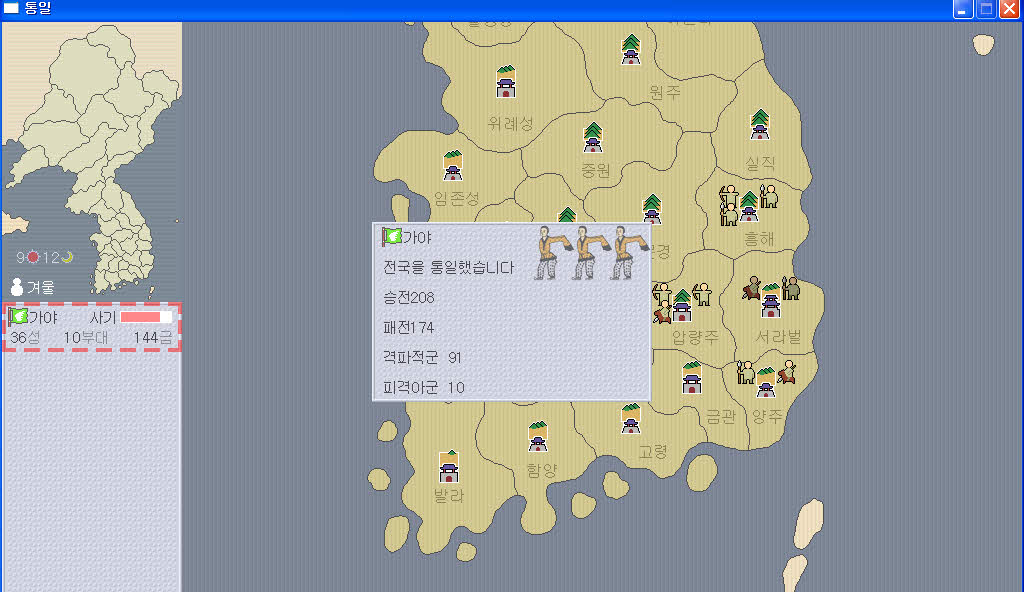Click the red 사기 morale bar
1024x592 pixels.
(146, 318)
